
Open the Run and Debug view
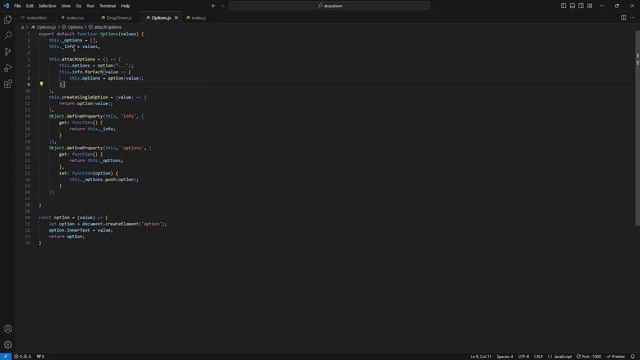(8, 68)
